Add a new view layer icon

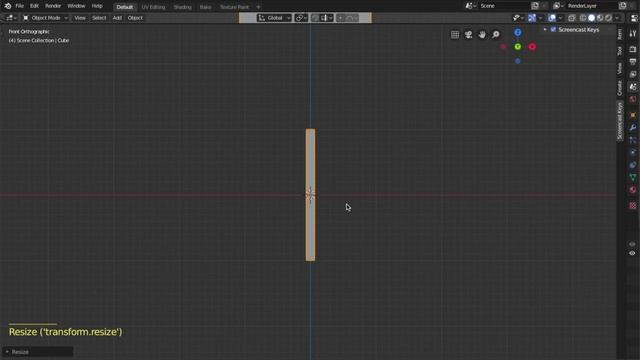pos(622,6)
